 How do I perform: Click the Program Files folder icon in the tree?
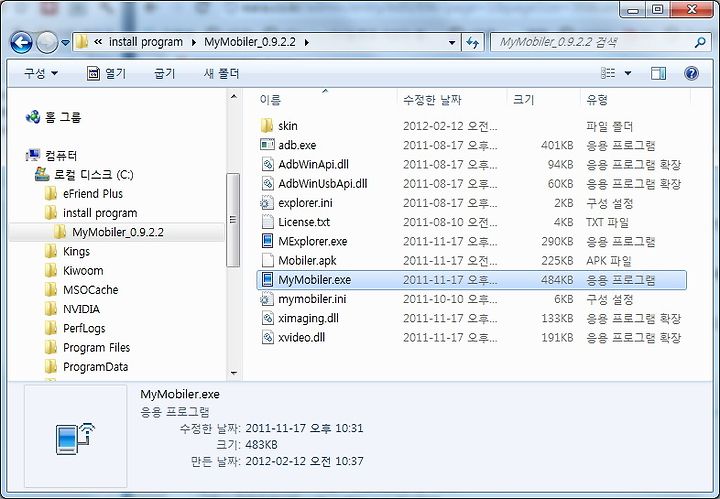[51, 348]
